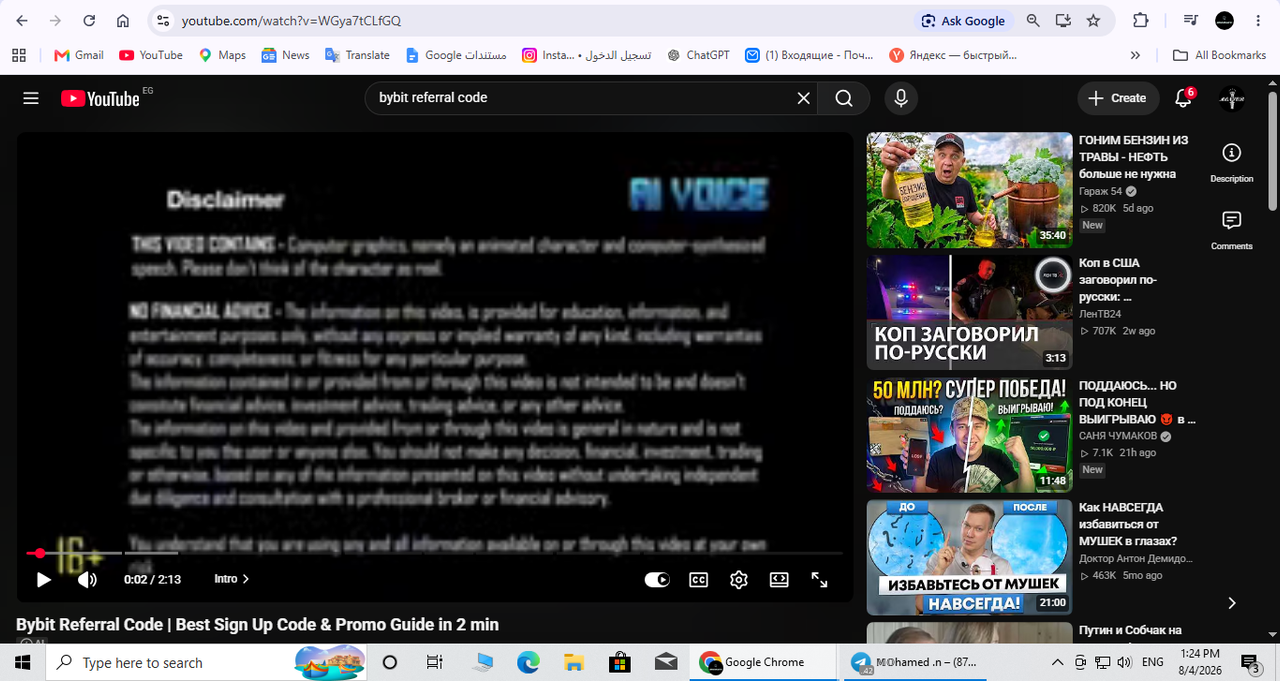Open the Chrome home page
1280x681 pixels.
pos(122,20)
